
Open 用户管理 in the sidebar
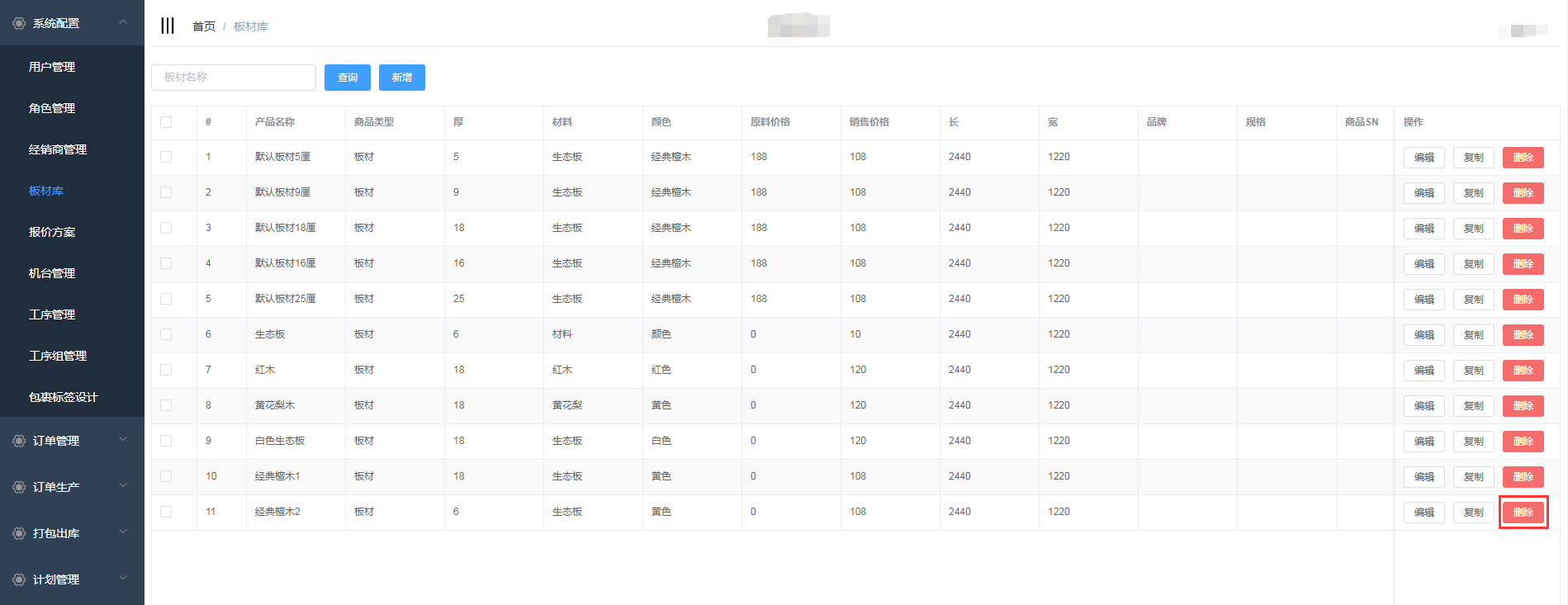[x=52, y=67]
